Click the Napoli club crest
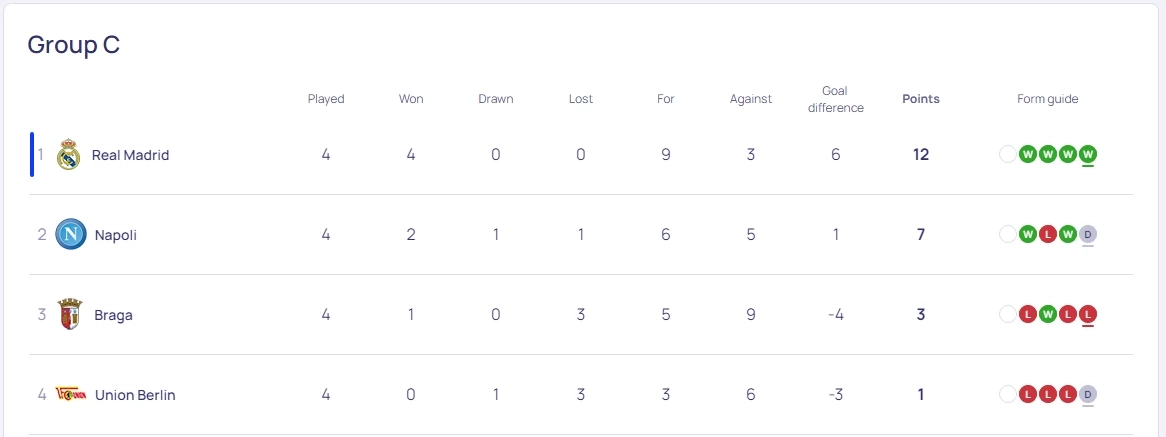This screenshot has width=1166, height=437. [x=70, y=235]
